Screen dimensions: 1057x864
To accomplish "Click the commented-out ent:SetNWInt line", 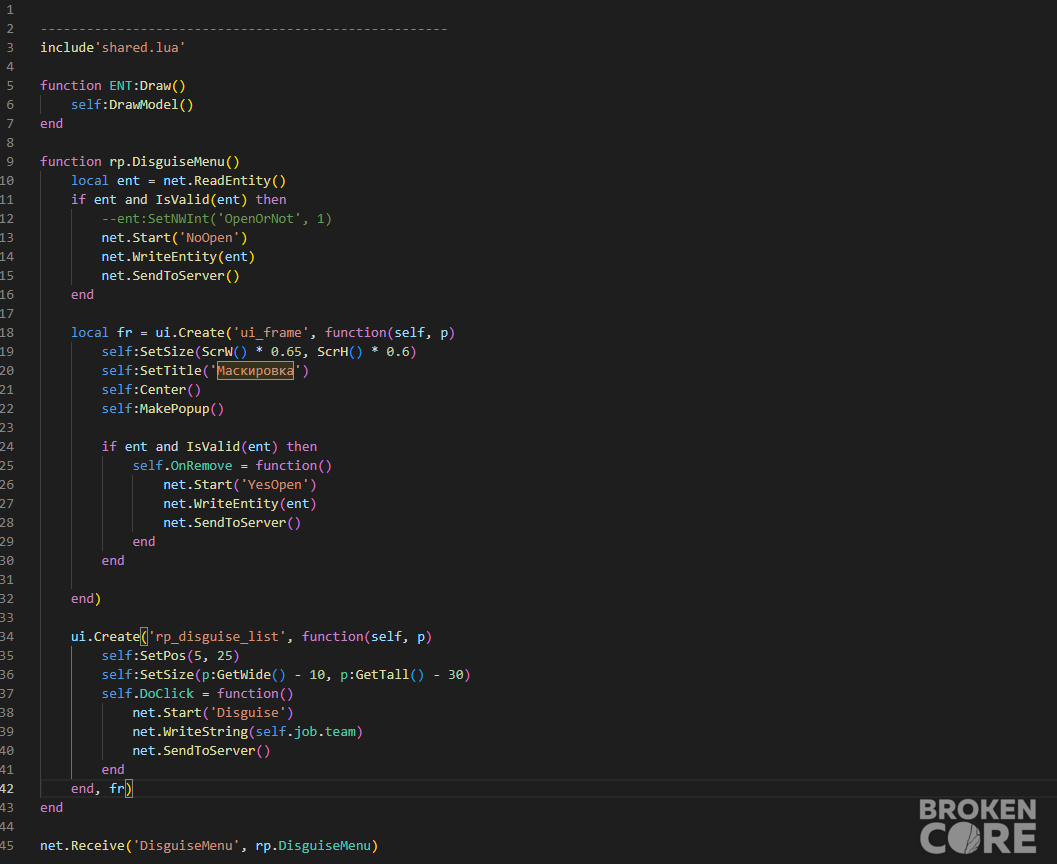I will coord(216,218).
